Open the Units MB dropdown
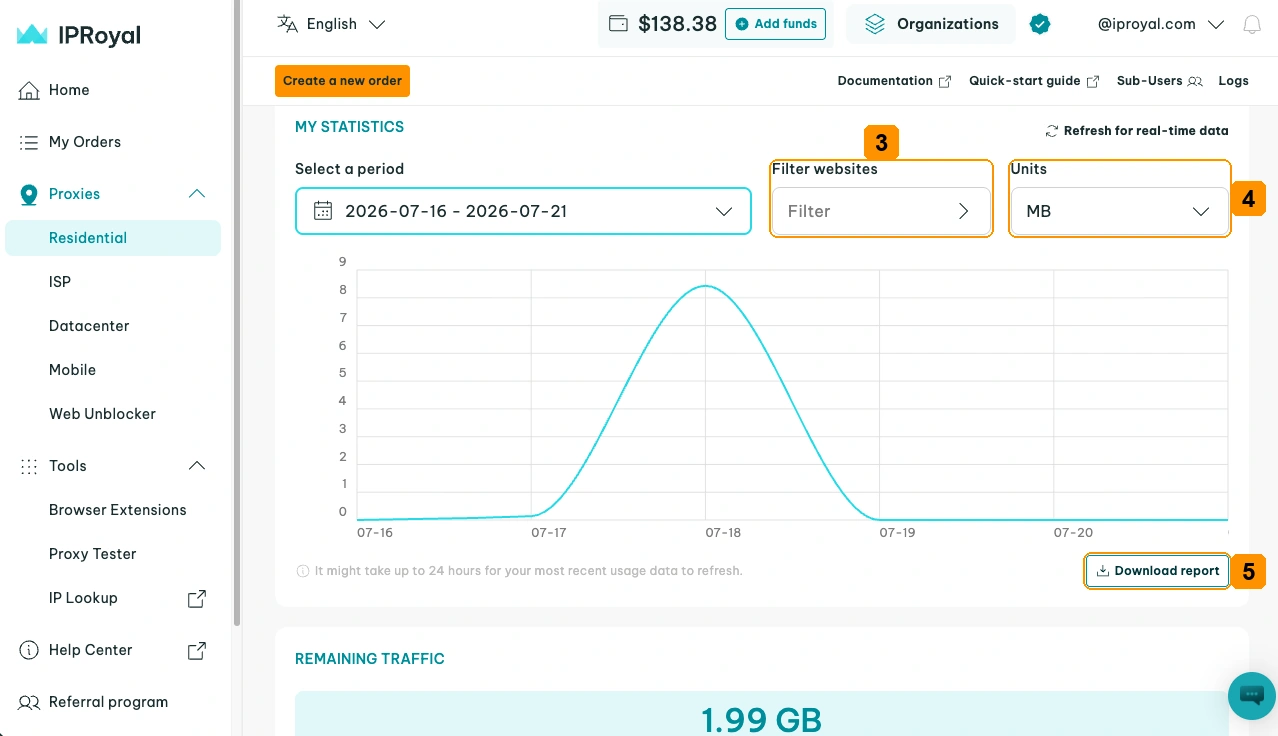Viewport: 1278px width, 736px height. tap(1119, 211)
